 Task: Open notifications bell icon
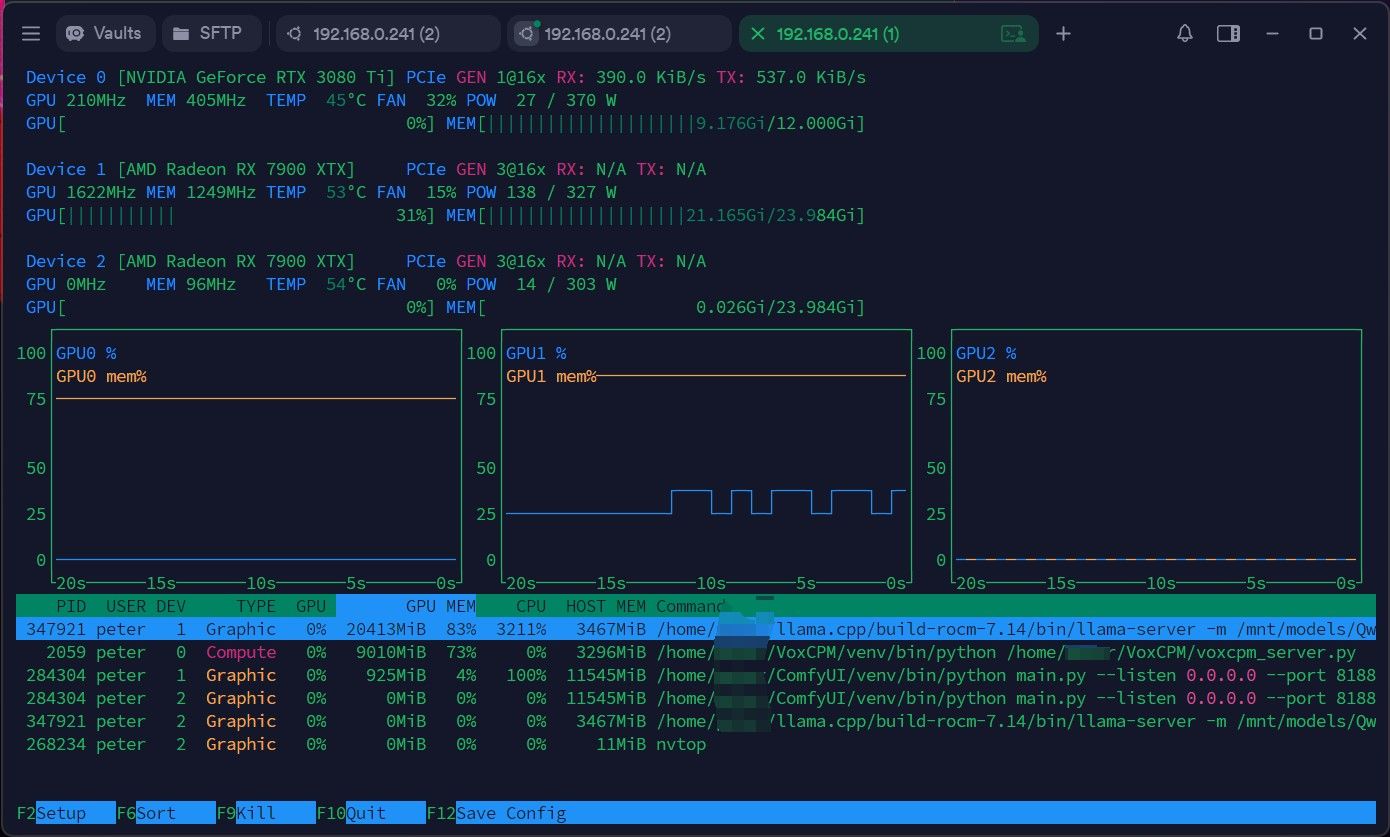[1185, 33]
